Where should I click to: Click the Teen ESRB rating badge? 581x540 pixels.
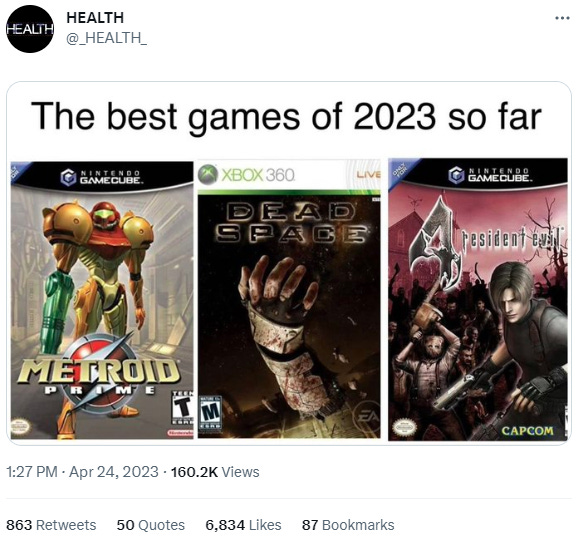(x=183, y=407)
